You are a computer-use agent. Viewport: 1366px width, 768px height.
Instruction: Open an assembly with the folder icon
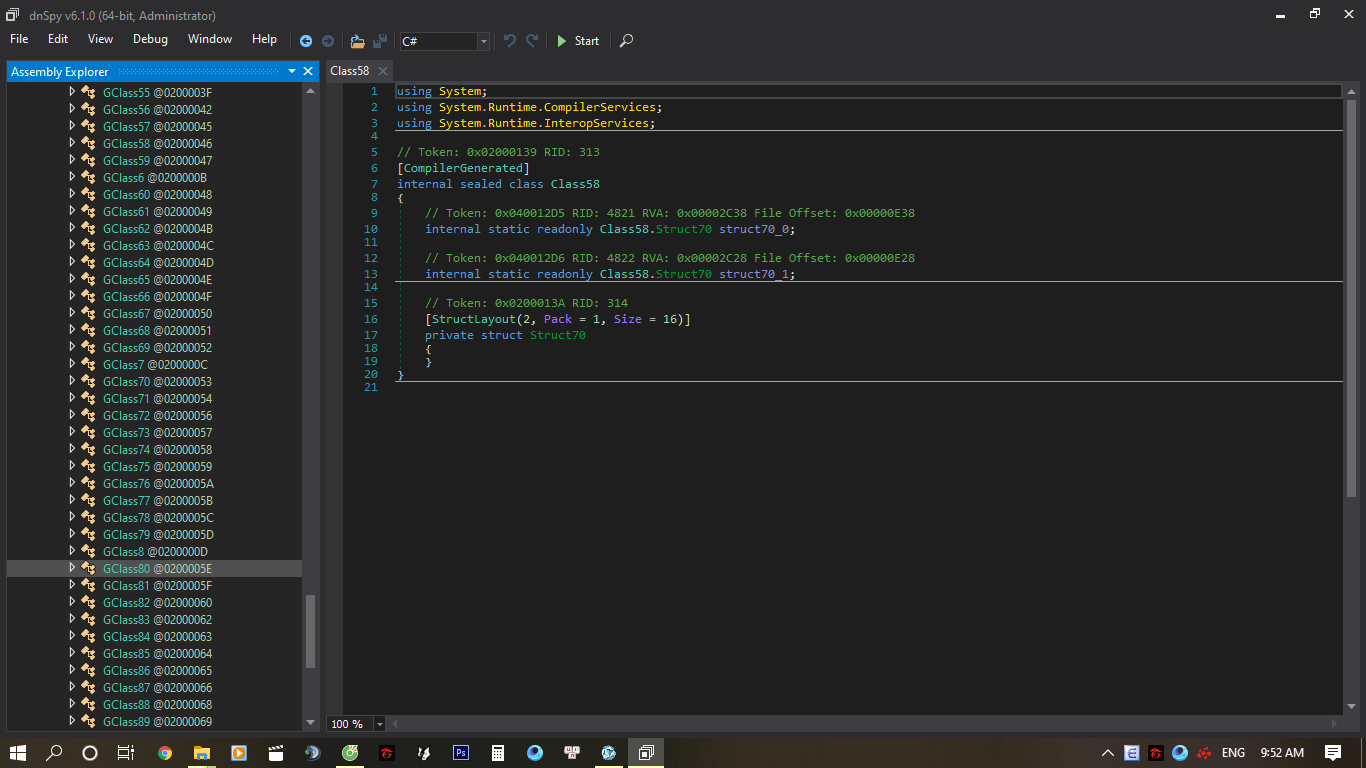click(357, 41)
